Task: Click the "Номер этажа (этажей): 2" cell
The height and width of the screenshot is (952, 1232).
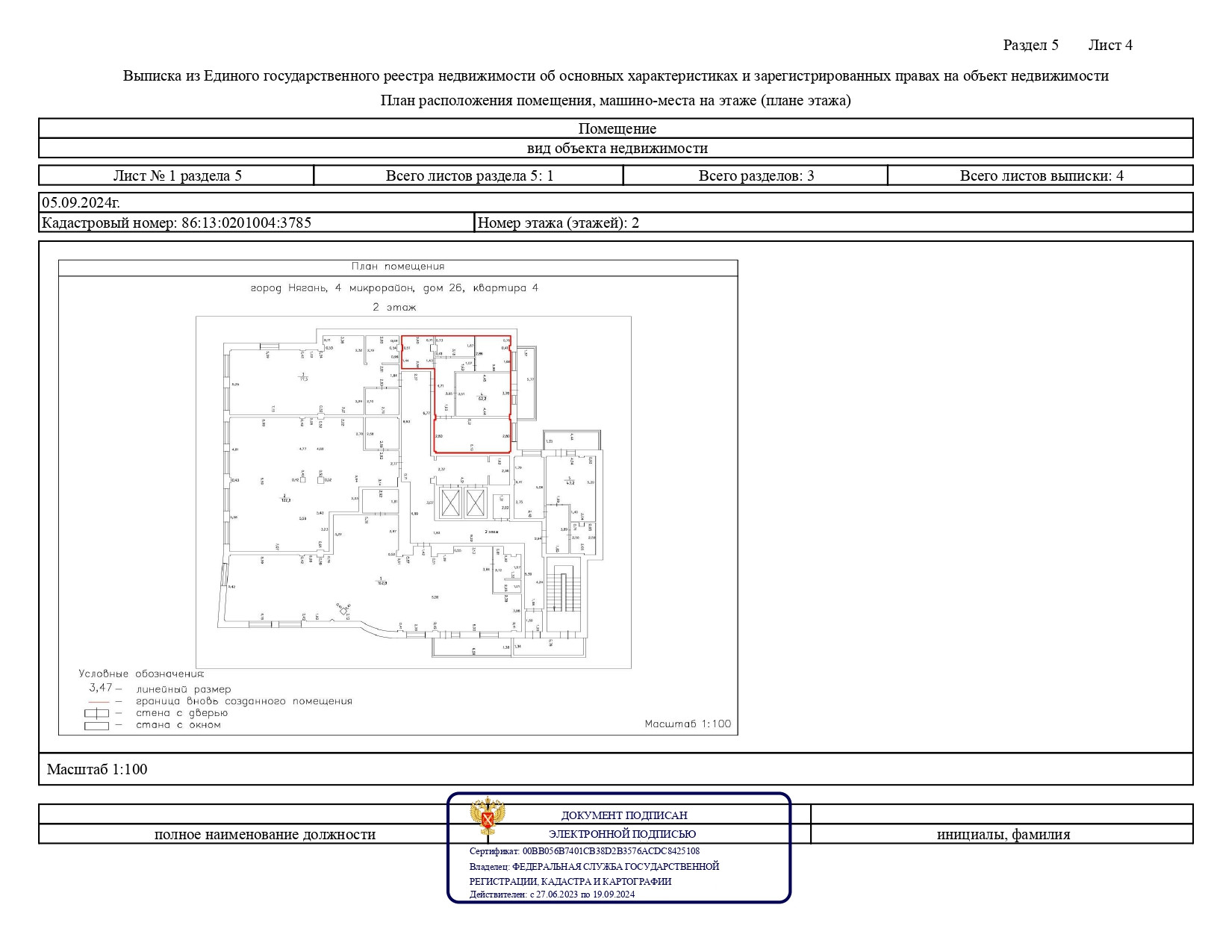Action: pos(833,223)
